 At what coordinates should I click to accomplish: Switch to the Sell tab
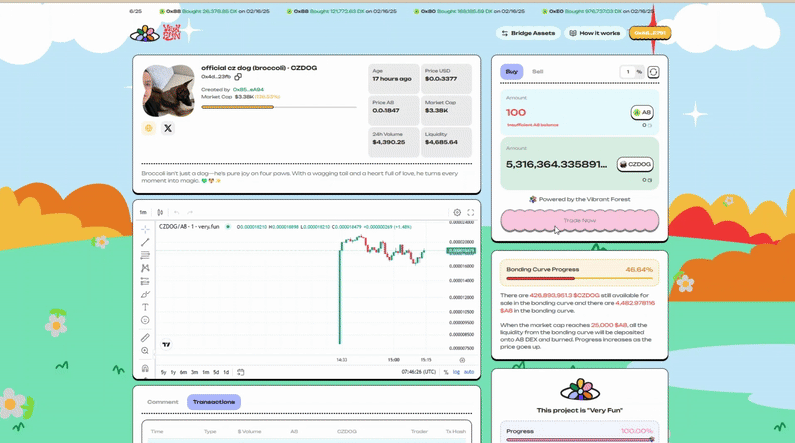[x=537, y=72]
